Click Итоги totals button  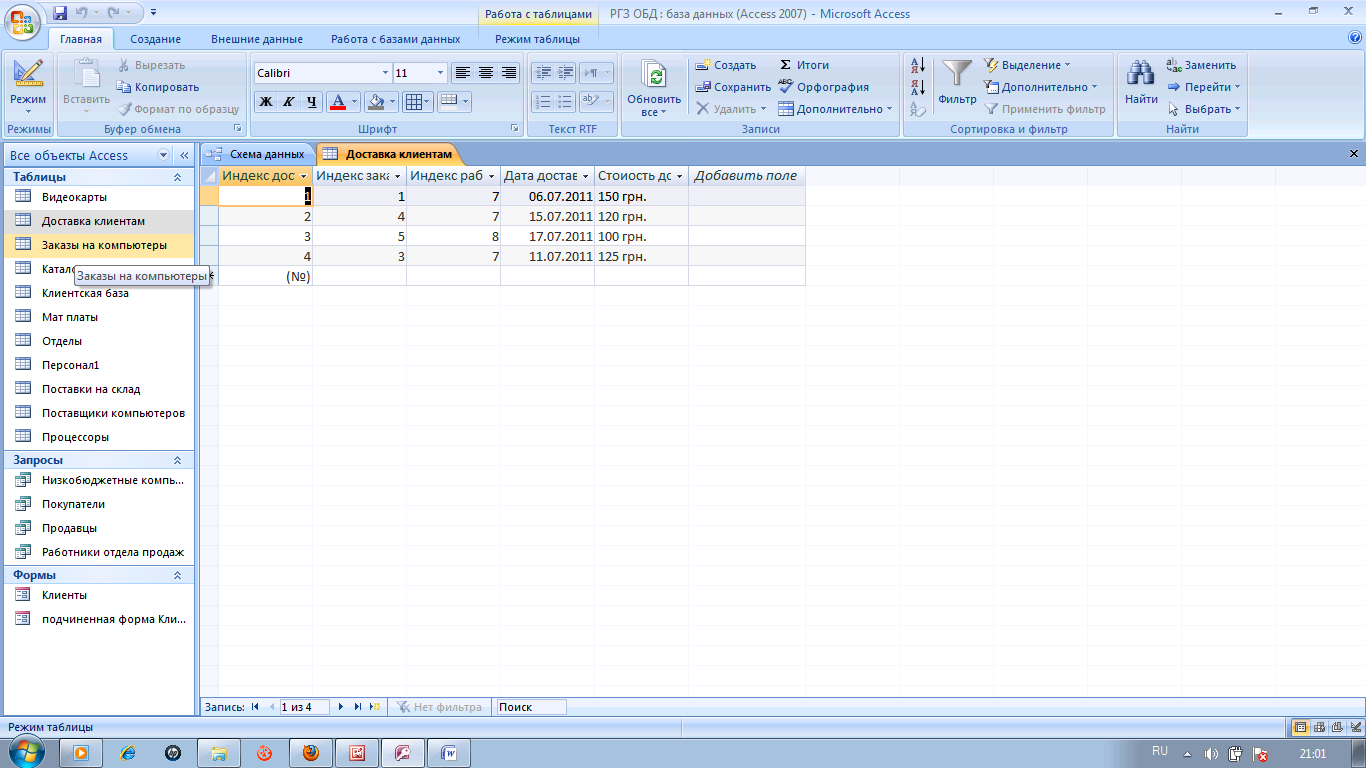[804, 65]
